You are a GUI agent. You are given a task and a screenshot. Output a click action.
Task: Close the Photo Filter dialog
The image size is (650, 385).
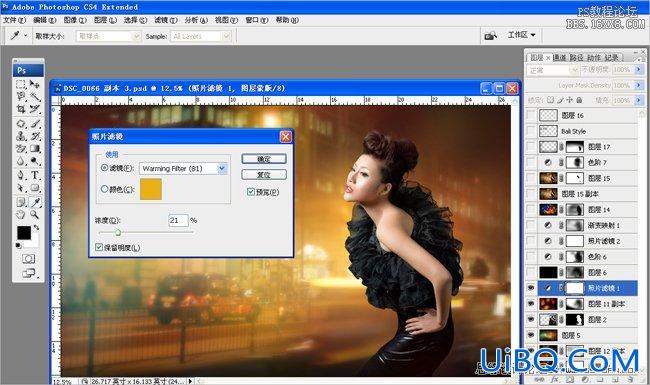tap(286, 136)
